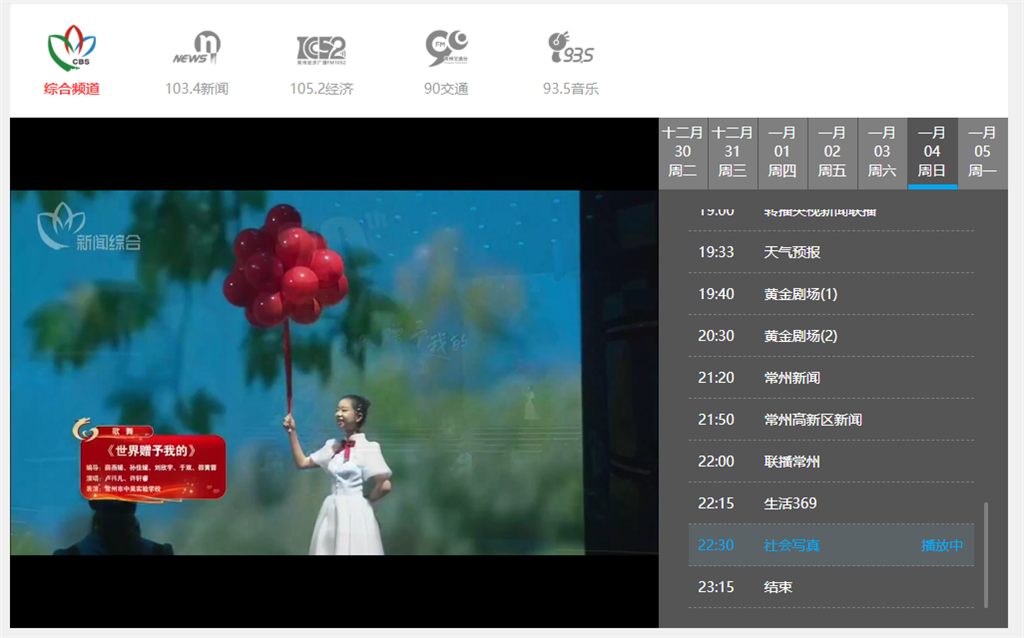Click the video player showing balloon girl
Image resolution: width=1024 pixels, height=638 pixels.
point(334,372)
